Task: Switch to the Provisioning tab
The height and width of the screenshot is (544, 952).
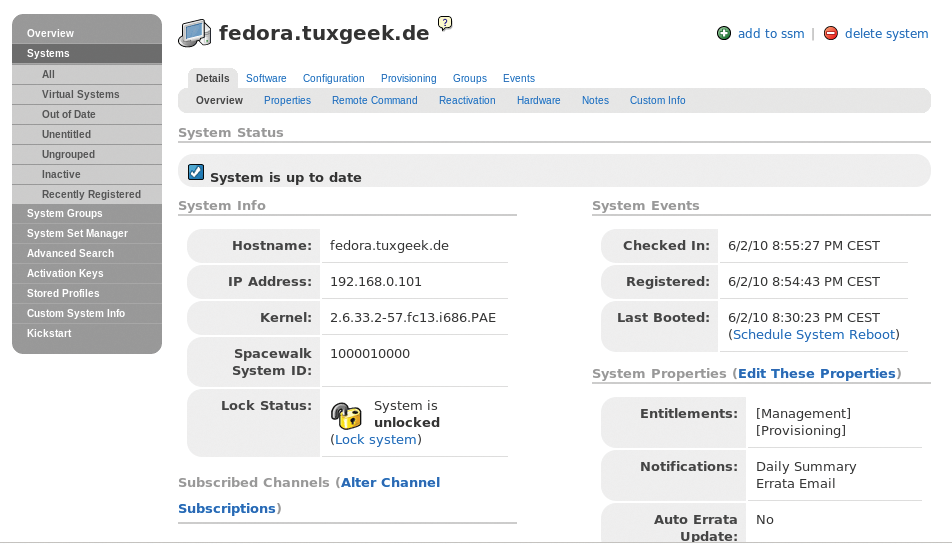Action: [408, 78]
